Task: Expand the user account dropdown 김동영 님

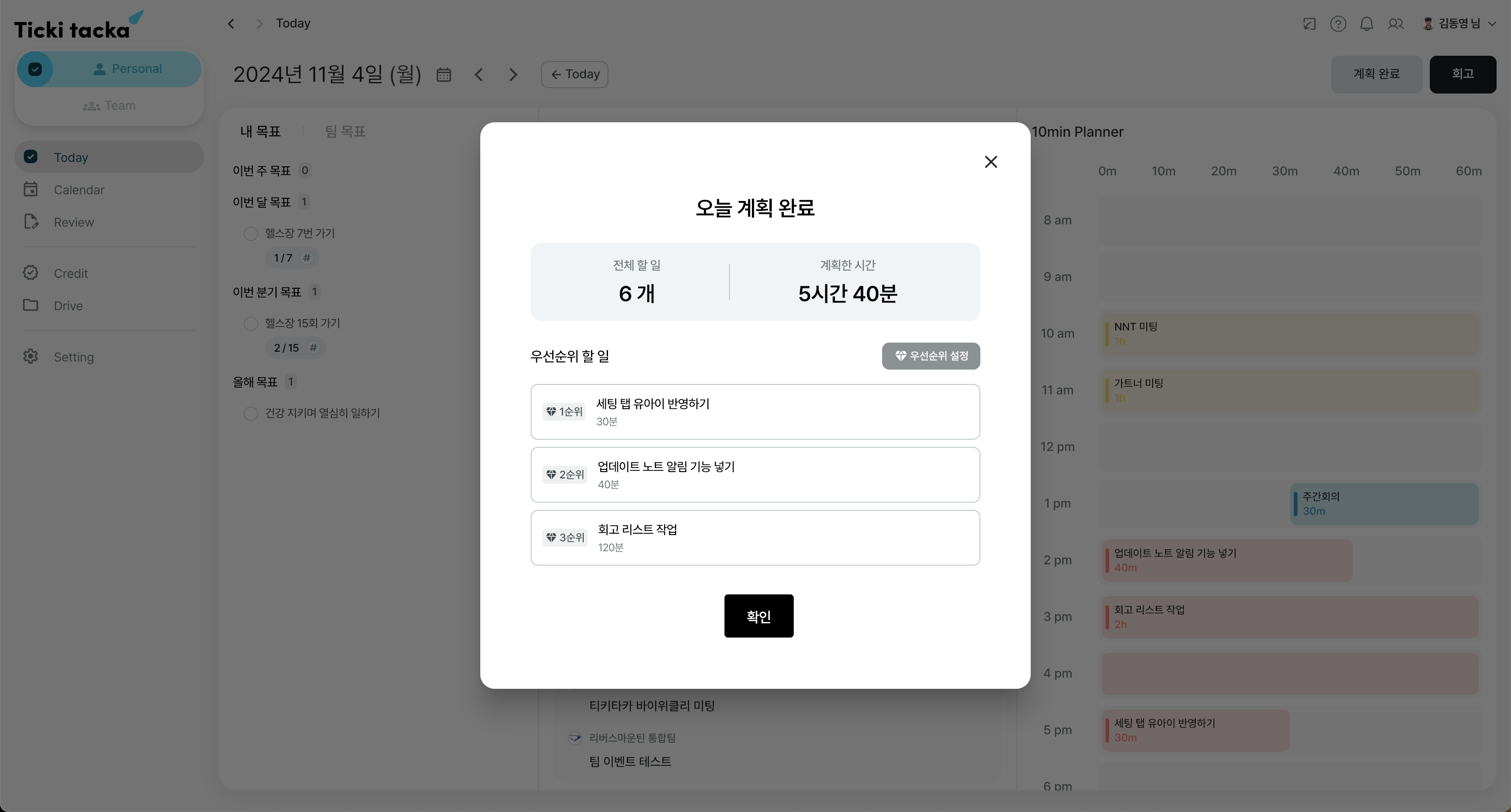Action: pyautogui.click(x=1460, y=23)
